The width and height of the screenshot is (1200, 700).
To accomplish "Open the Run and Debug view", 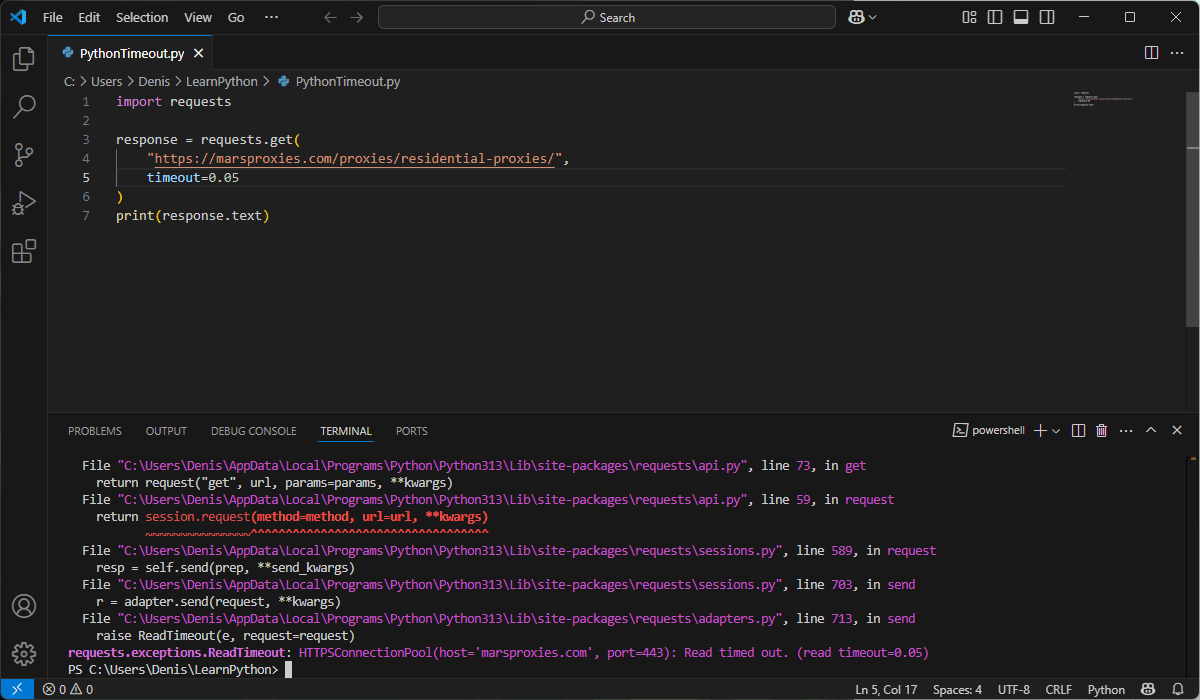I will point(24,202).
